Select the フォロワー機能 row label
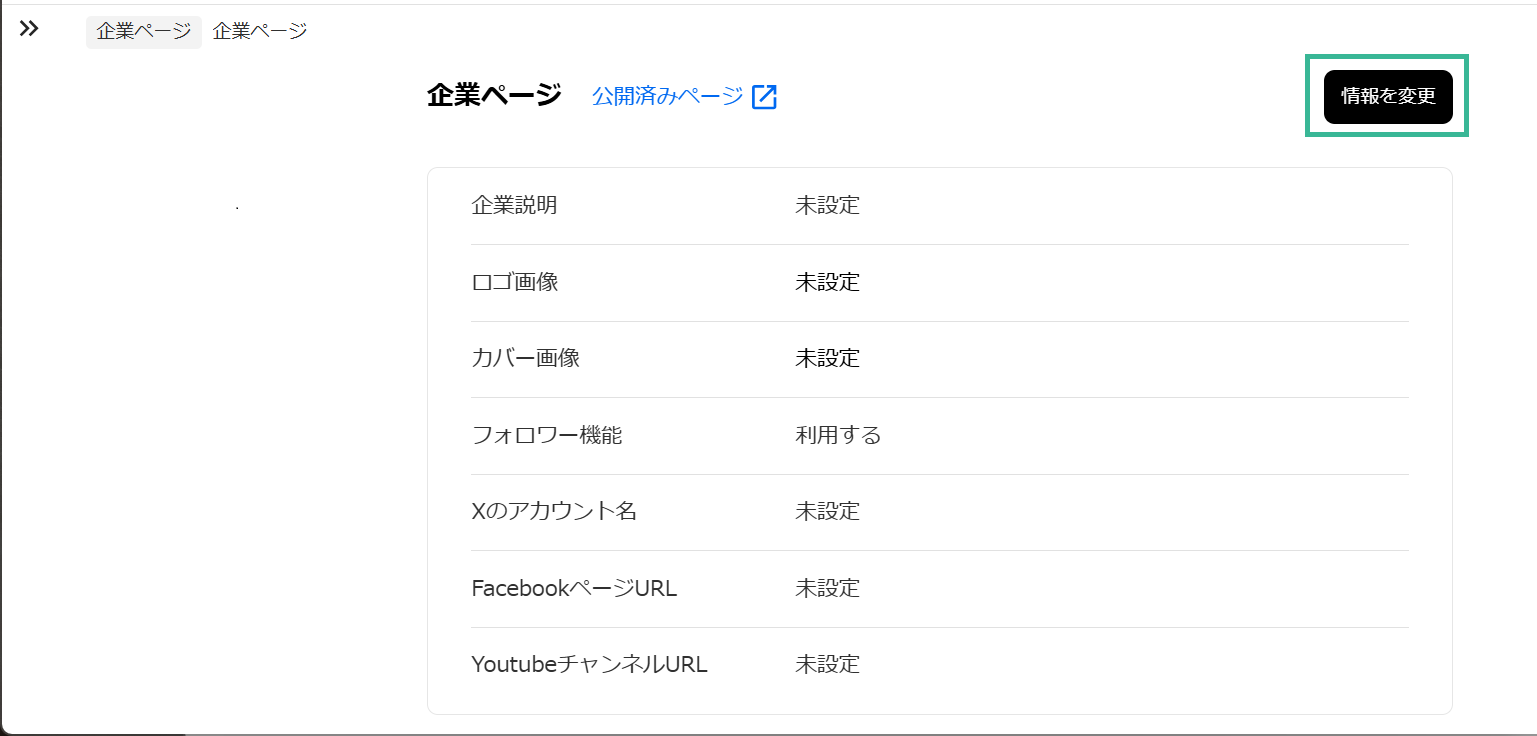 547,435
